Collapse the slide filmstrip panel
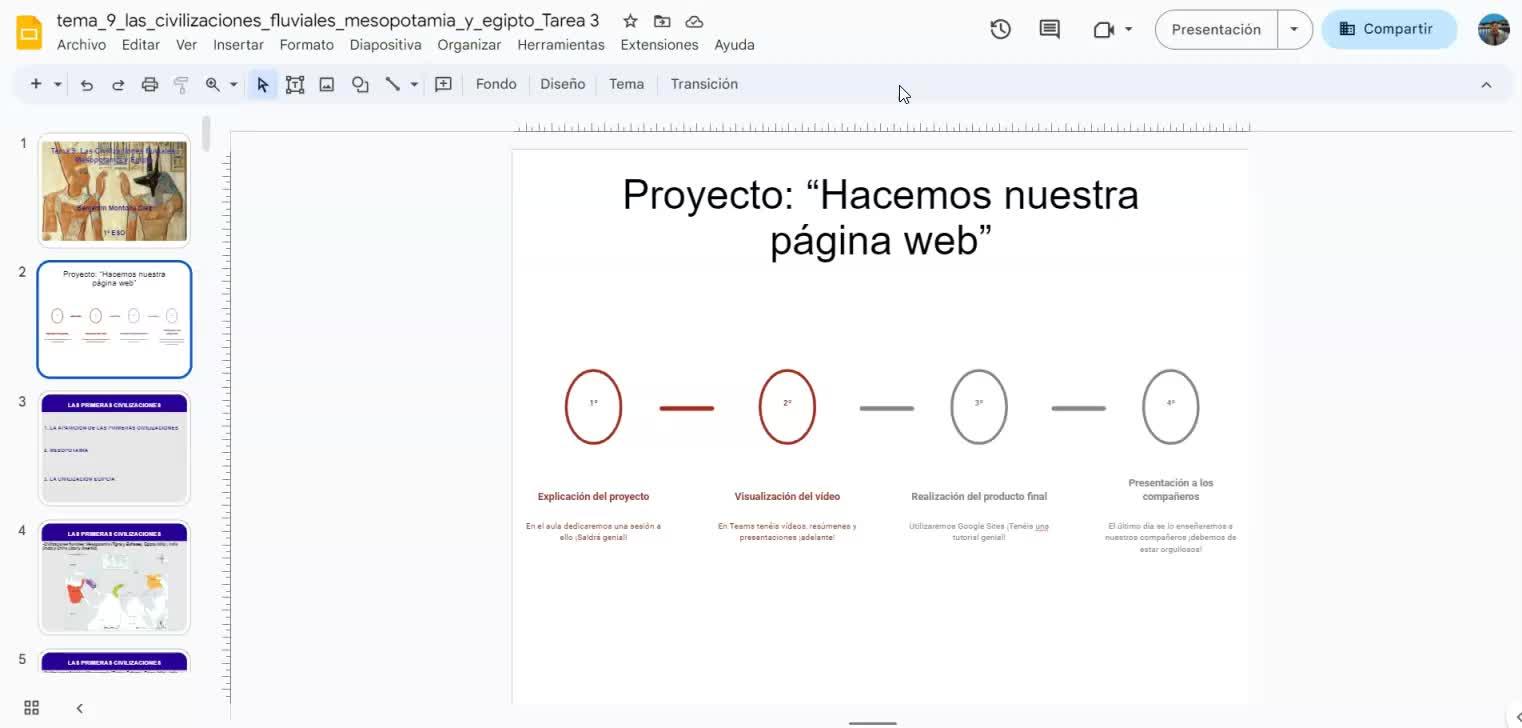 click(79, 708)
